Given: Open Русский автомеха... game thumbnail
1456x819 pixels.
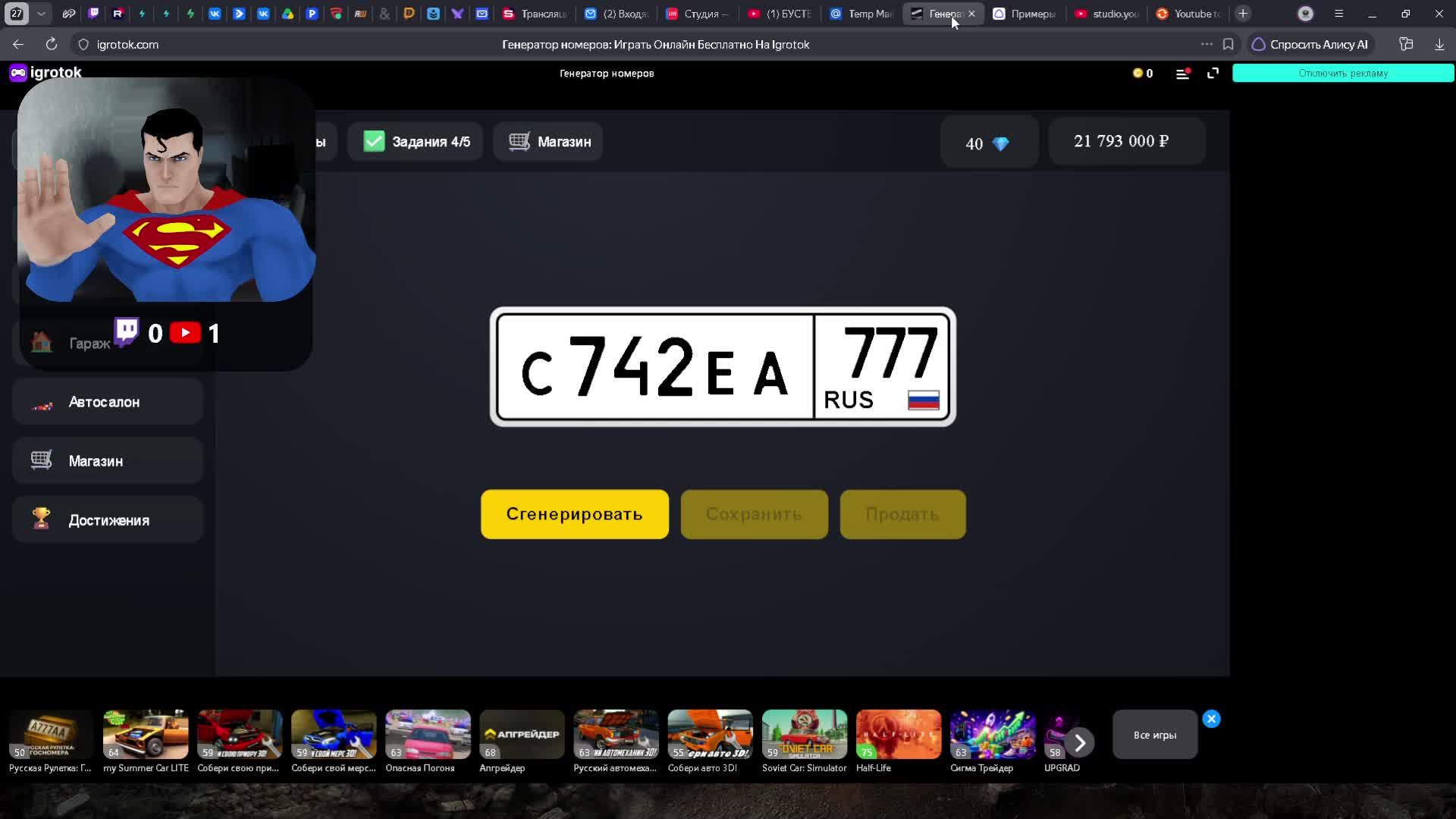Looking at the screenshot, I should click(x=616, y=734).
